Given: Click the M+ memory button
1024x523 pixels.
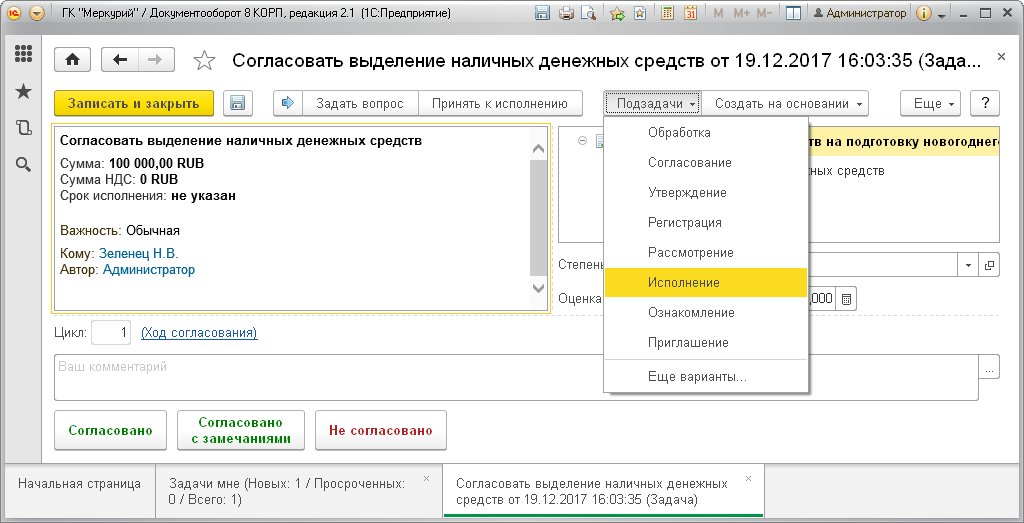Looking at the screenshot, I should (741, 13).
